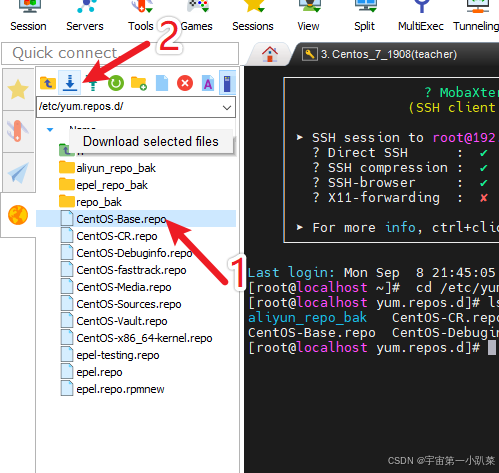Open the Session toolbar button
This screenshot has width=499, height=473.
click(x=28, y=17)
